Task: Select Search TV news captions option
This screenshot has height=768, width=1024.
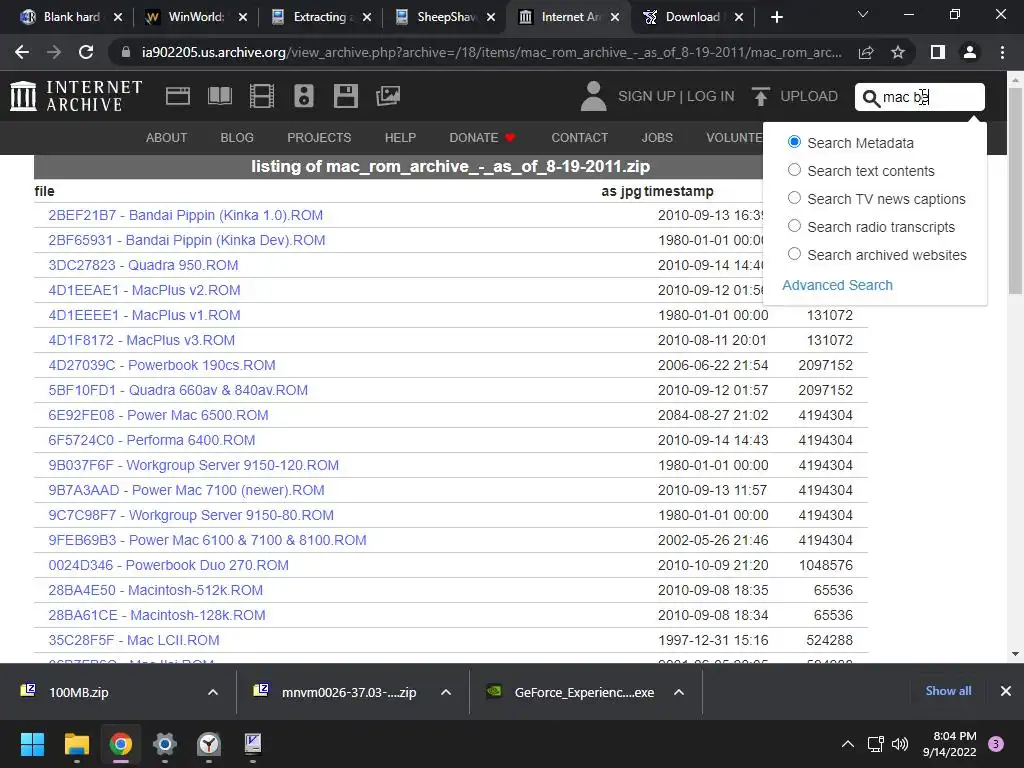Action: tap(794, 198)
